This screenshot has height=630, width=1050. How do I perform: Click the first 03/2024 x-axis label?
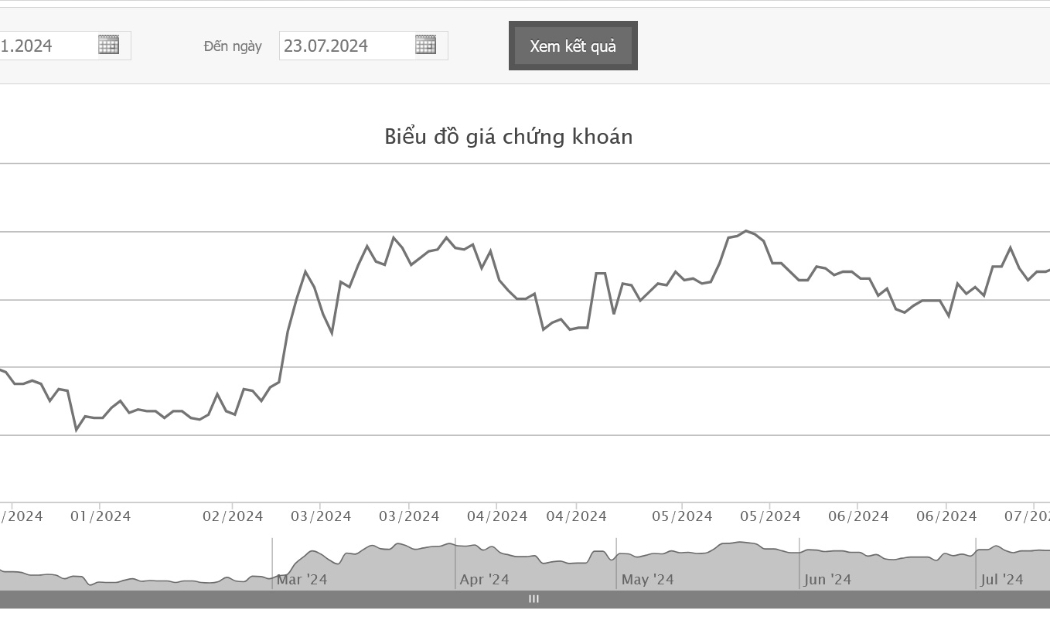coord(321,516)
